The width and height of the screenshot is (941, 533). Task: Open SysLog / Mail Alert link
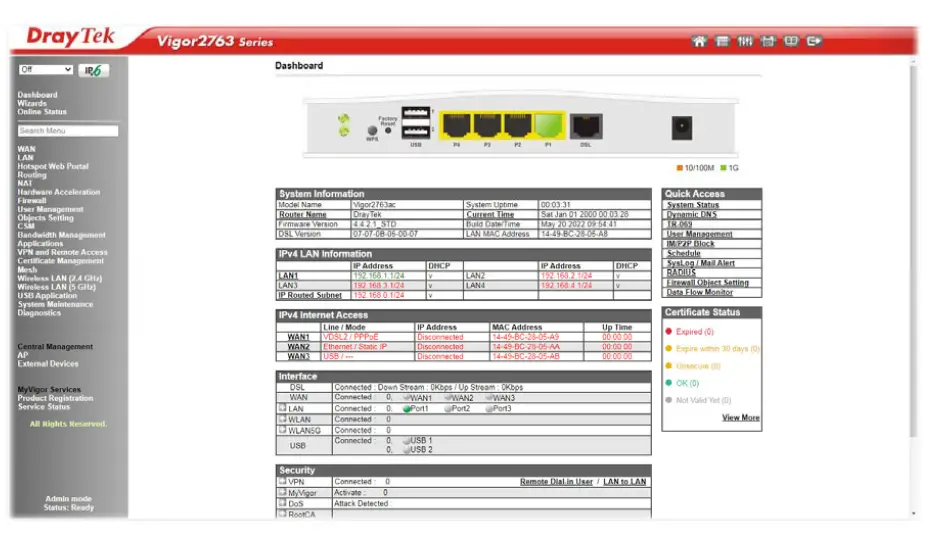(x=700, y=263)
